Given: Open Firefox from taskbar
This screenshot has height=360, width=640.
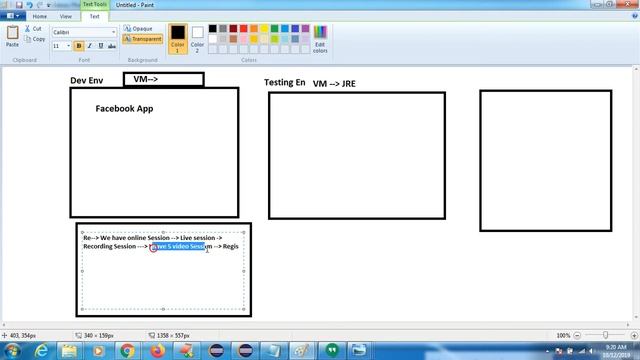Looking at the screenshot, I should point(158,351).
